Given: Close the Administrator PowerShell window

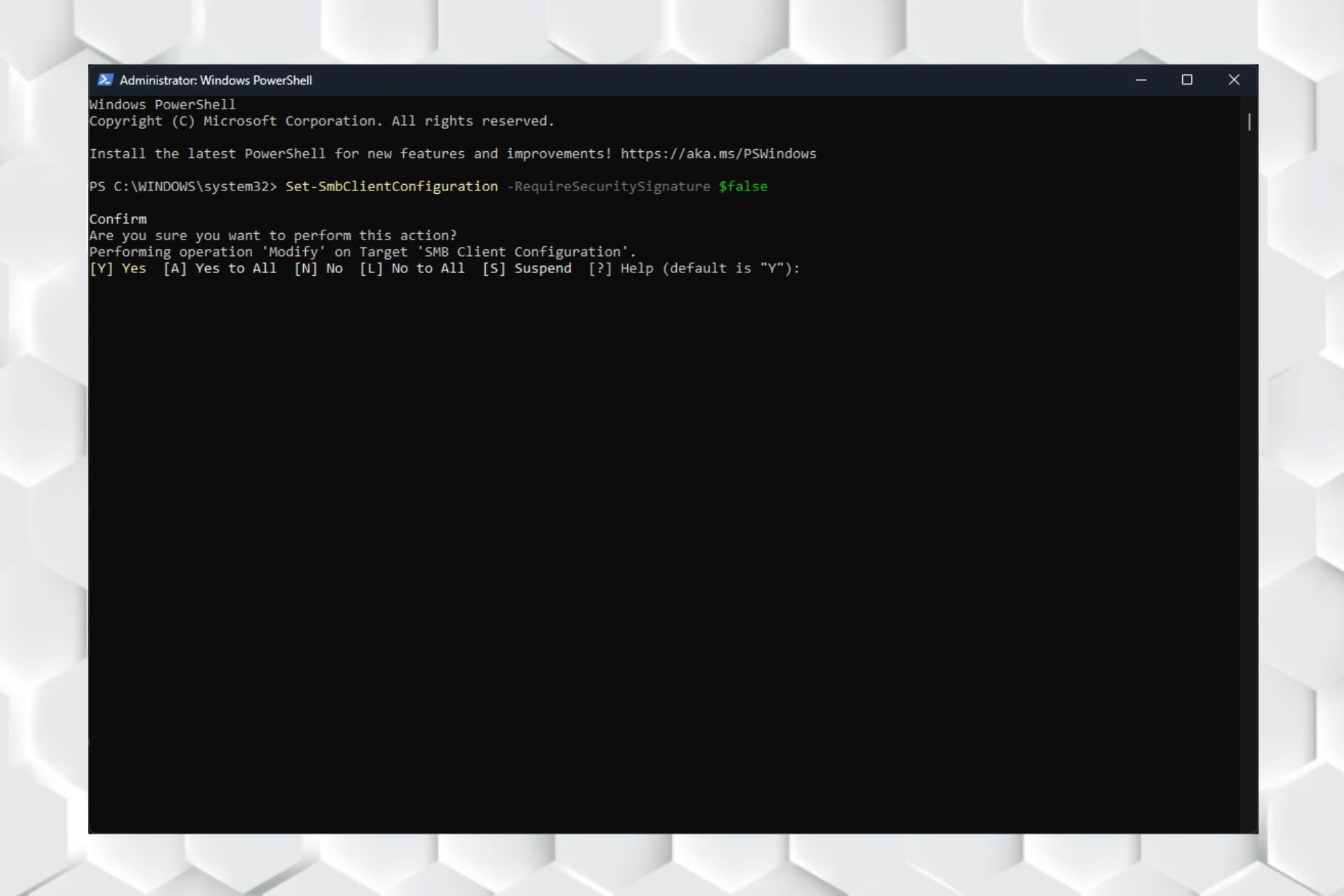Looking at the screenshot, I should pos(1234,80).
